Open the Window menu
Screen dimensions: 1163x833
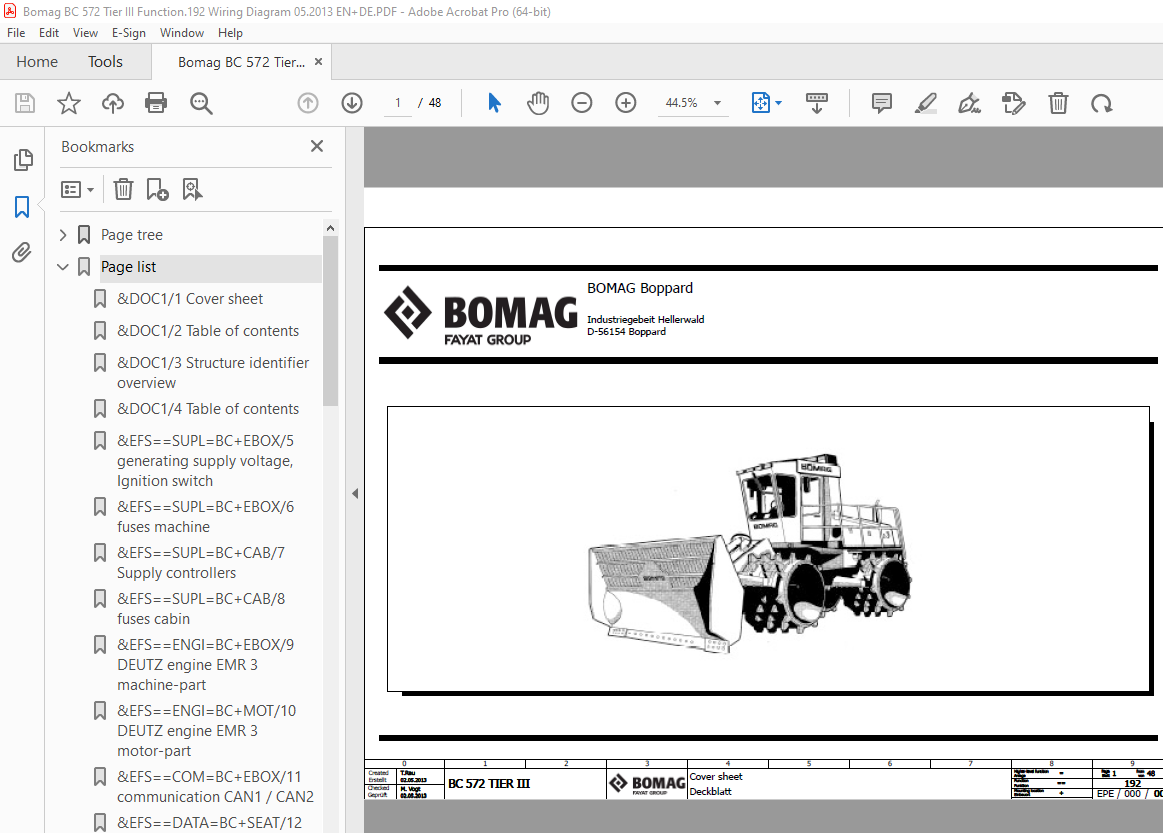pyautogui.click(x=182, y=33)
